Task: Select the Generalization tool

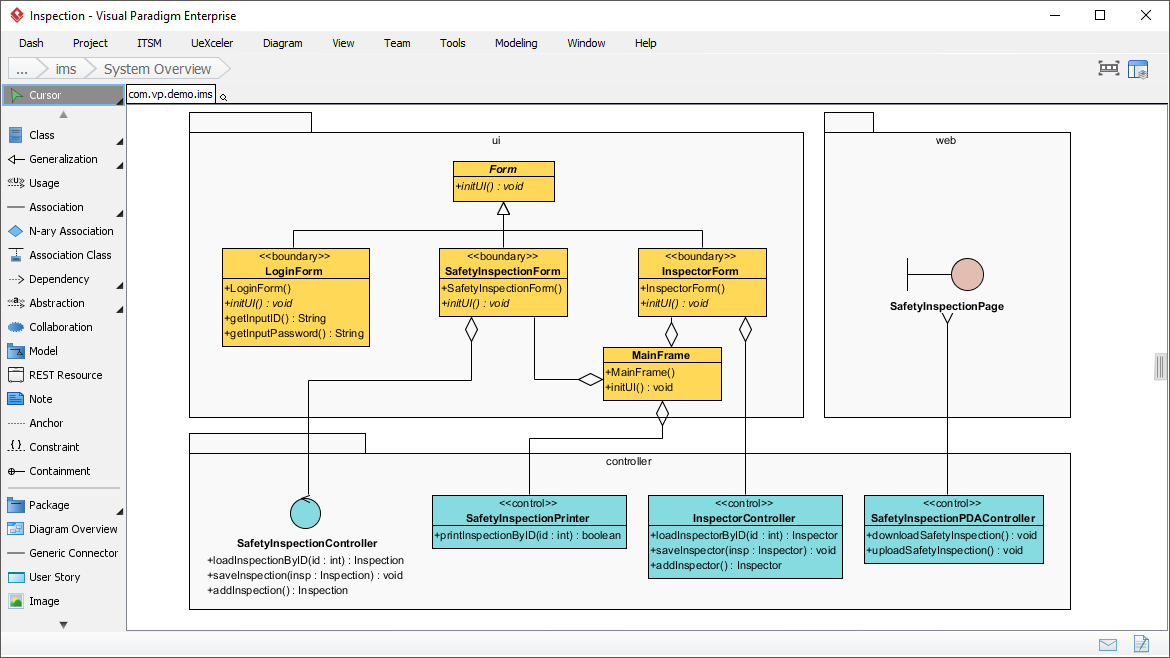Action: click(x=58, y=159)
